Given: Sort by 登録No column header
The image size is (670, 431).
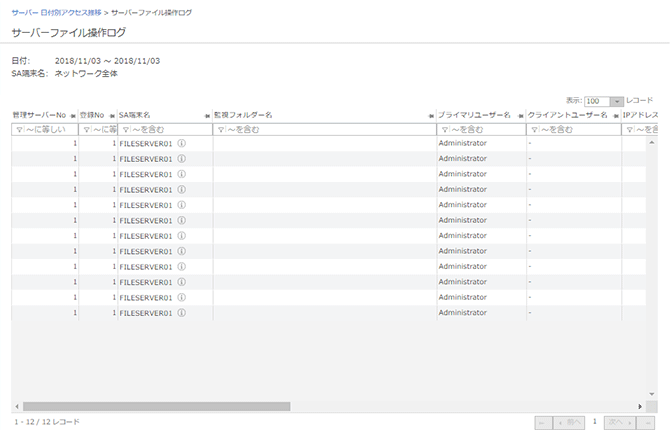Looking at the screenshot, I should coord(92,115).
